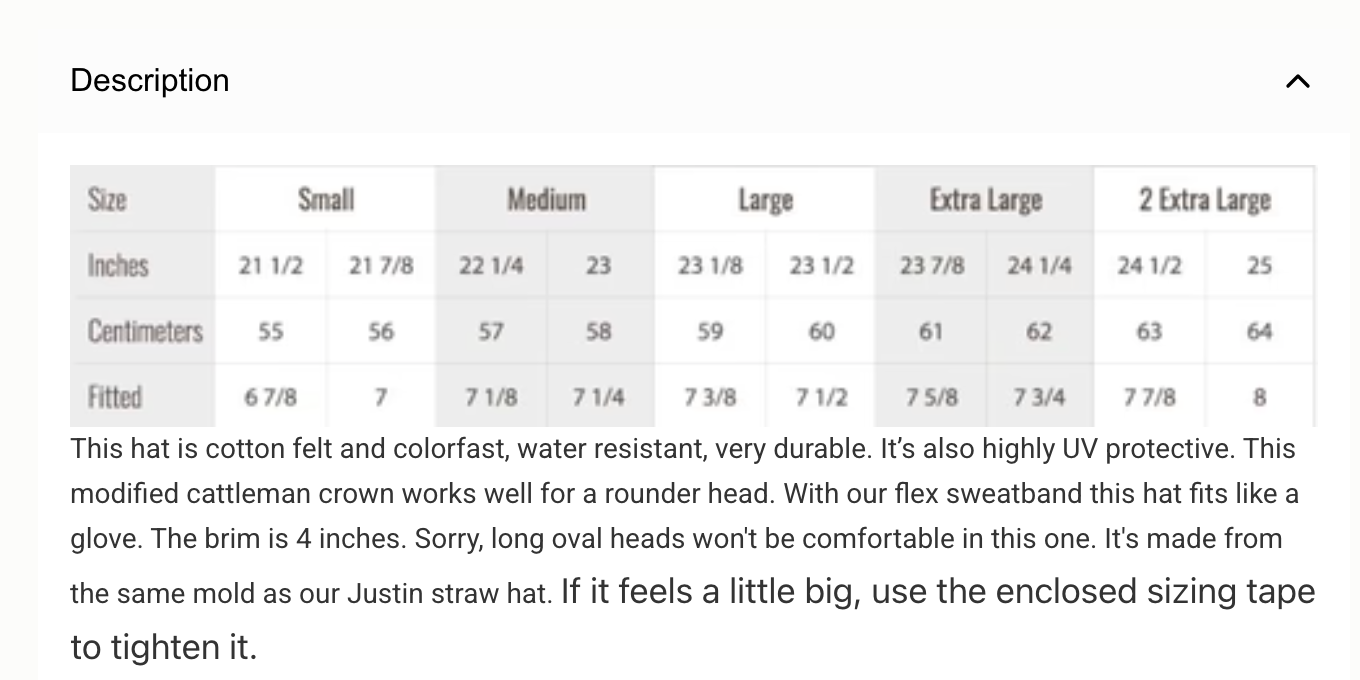Click the 60 centimeters cell
This screenshot has height=680, width=1360.
click(821, 331)
